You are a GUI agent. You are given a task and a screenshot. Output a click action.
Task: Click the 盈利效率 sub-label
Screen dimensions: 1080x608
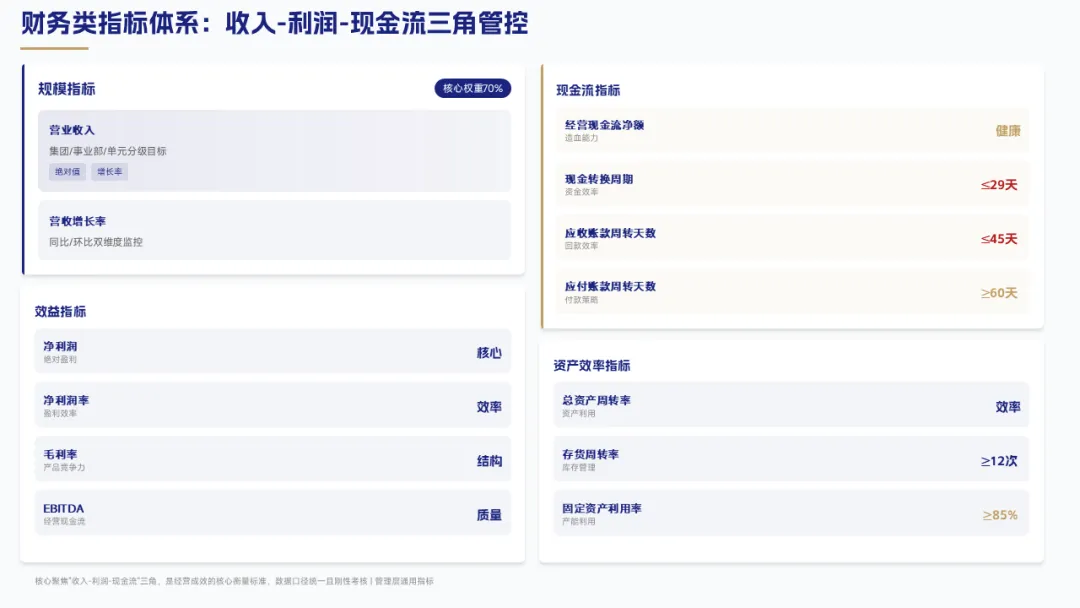point(60,414)
